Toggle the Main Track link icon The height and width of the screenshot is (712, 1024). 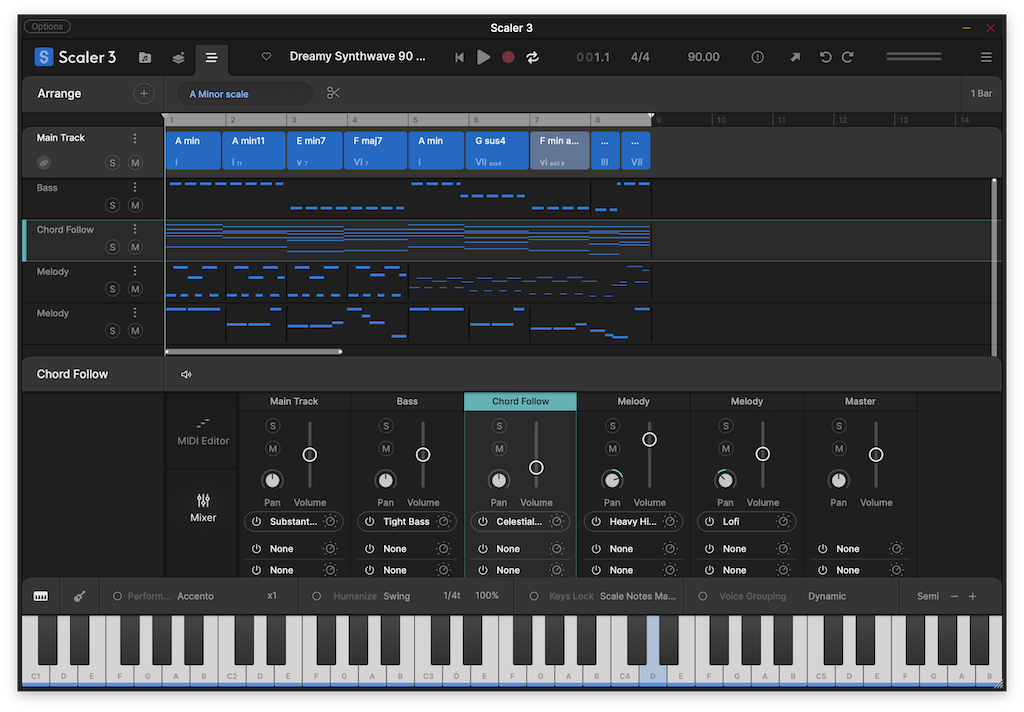point(44,163)
